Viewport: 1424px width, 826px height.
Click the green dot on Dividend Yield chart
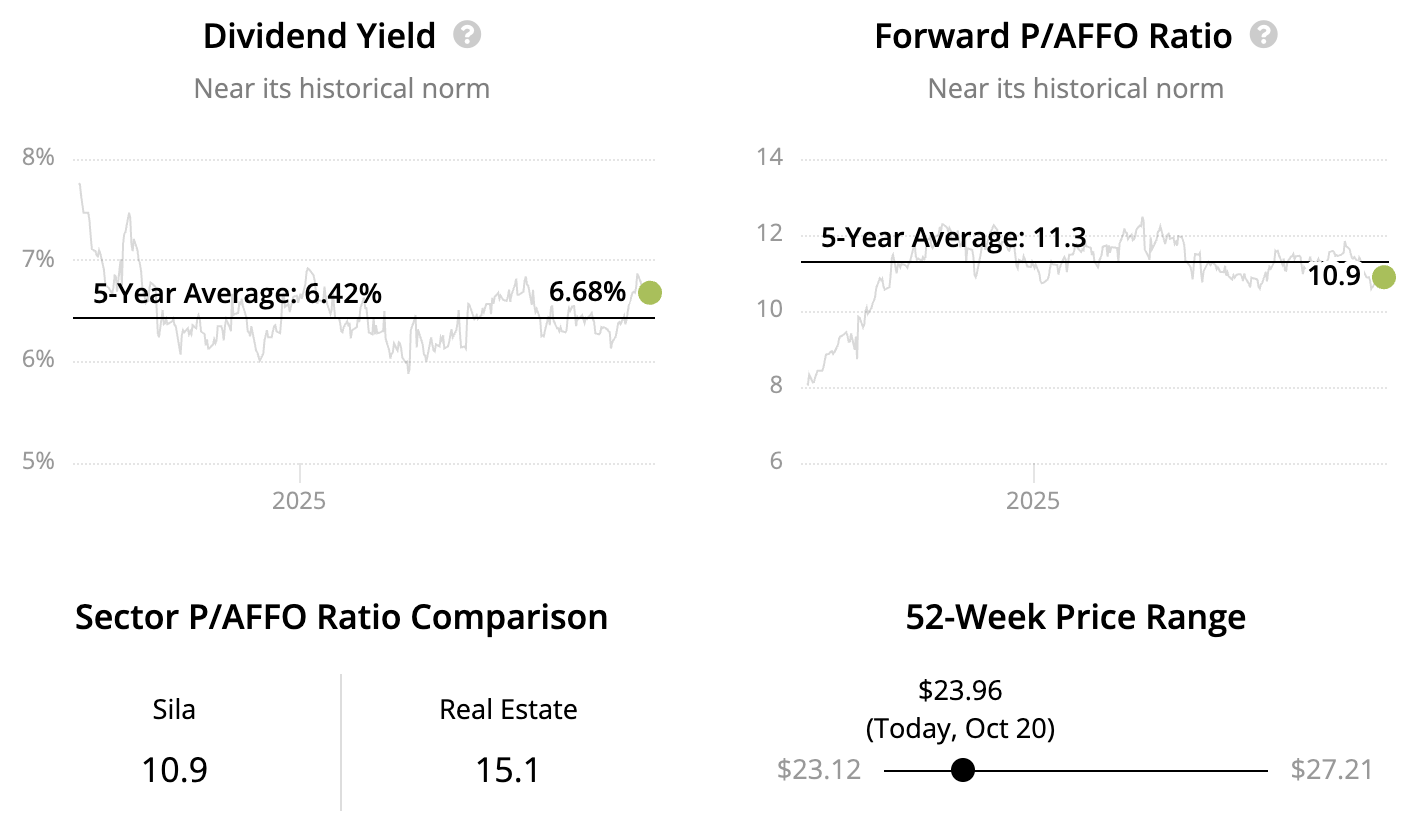click(x=650, y=293)
